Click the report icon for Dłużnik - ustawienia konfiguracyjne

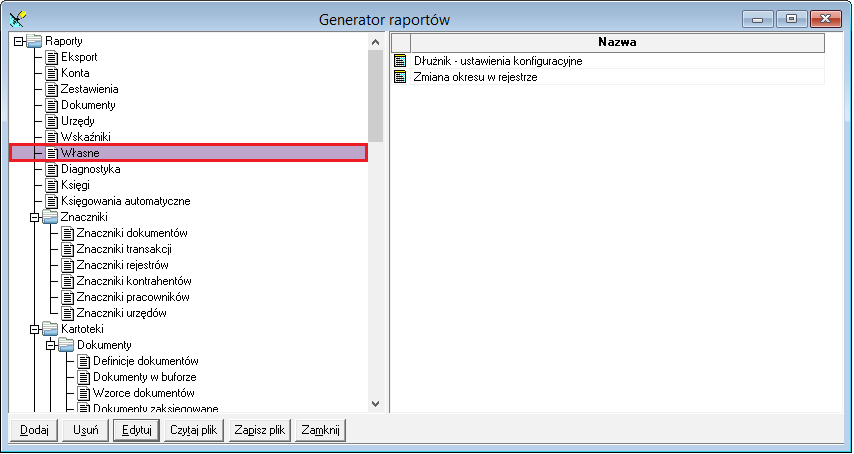pyautogui.click(x=400, y=60)
